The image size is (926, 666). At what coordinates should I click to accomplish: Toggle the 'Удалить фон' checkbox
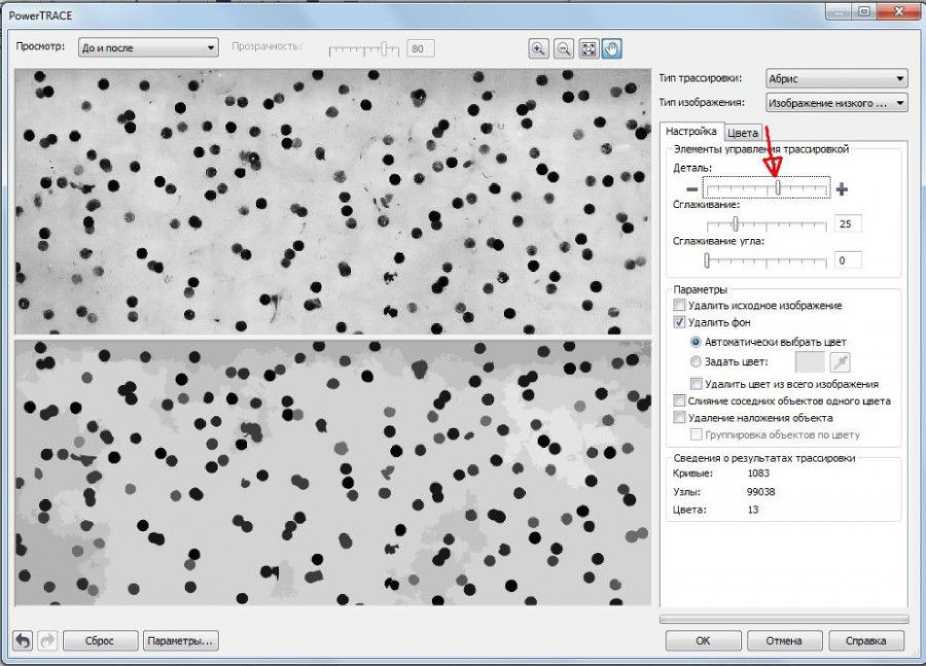pos(681,323)
